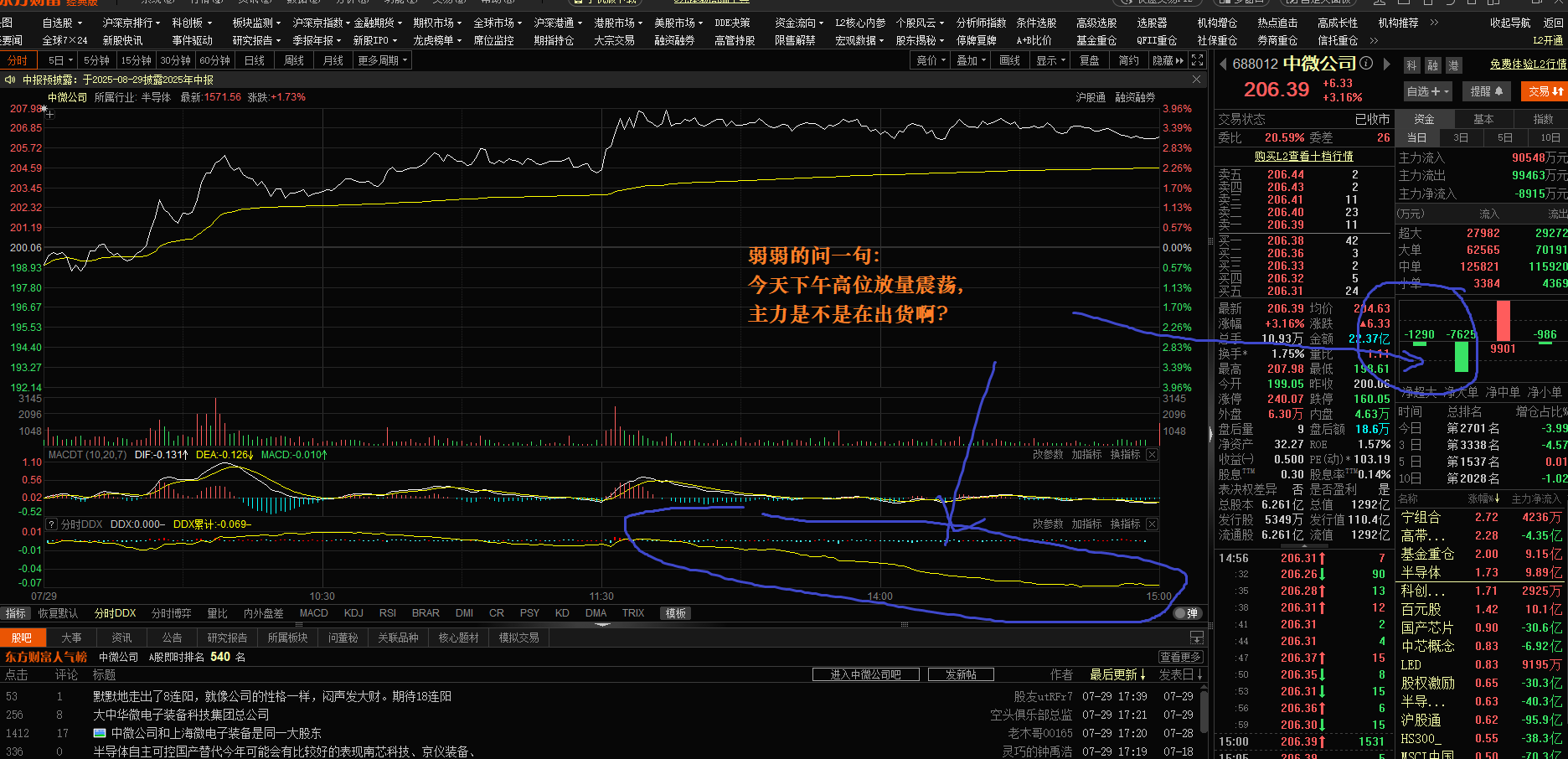Click 进入中微公司吧 button
This screenshot has width=1568, height=759.
point(865,674)
